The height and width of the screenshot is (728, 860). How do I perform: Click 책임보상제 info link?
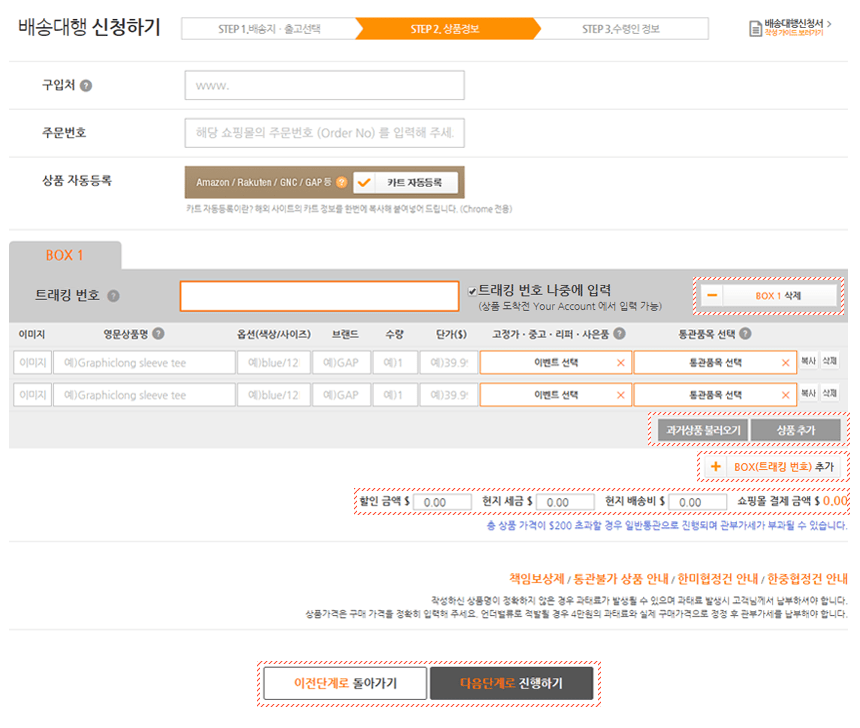(537, 578)
